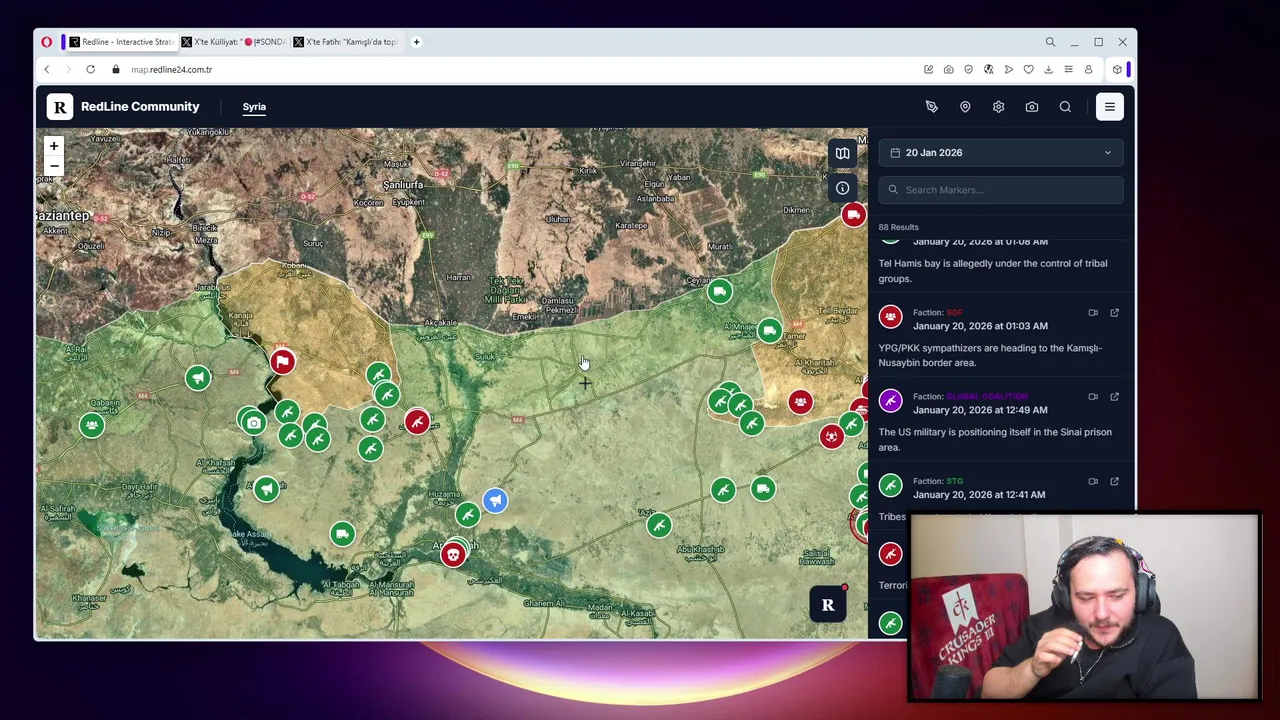1280x720 pixels.
Task: Select the Syria tab
Action: coord(254,107)
